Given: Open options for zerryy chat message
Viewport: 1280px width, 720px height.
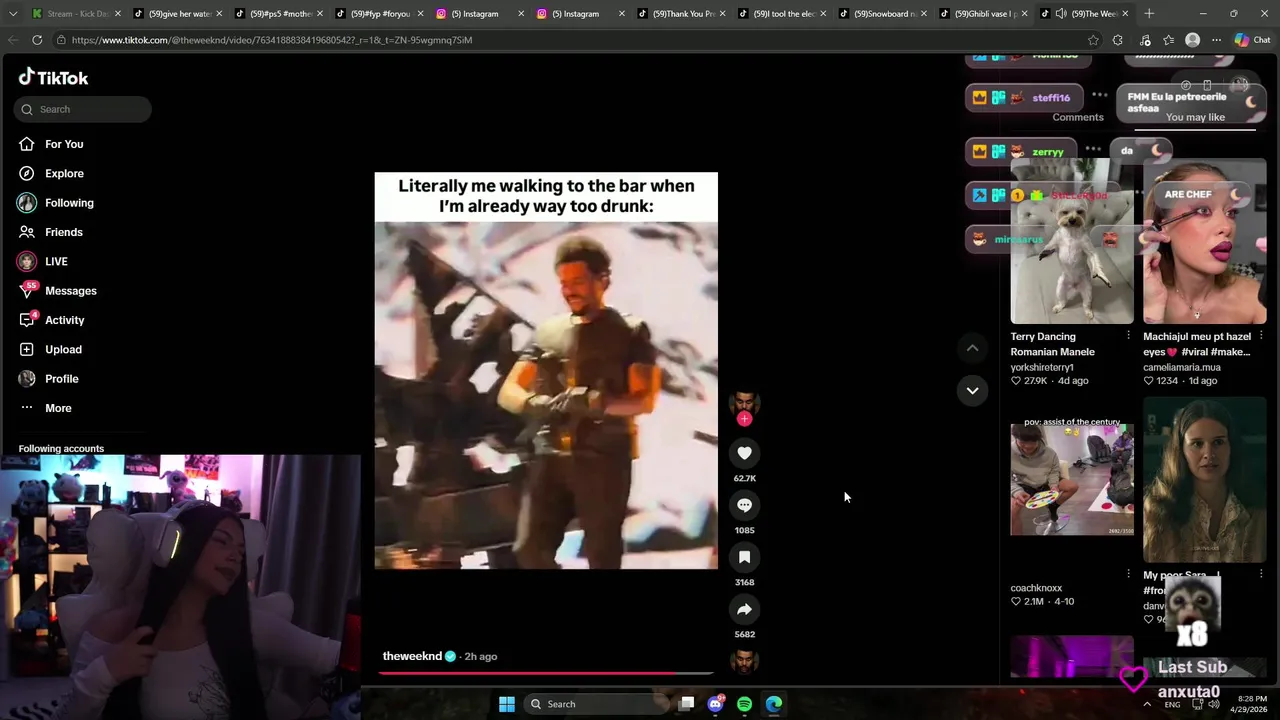Looking at the screenshot, I should point(1093,149).
